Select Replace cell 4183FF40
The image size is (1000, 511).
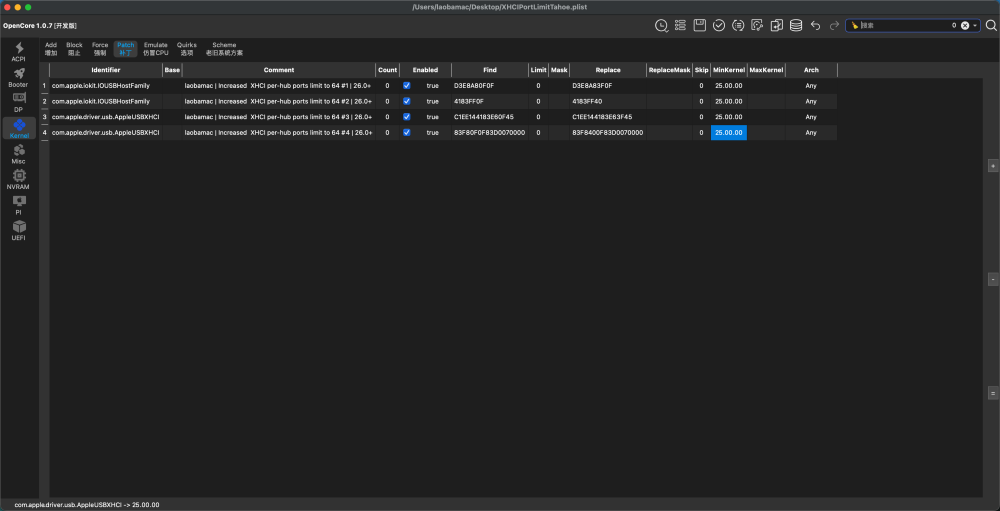tap(608, 101)
